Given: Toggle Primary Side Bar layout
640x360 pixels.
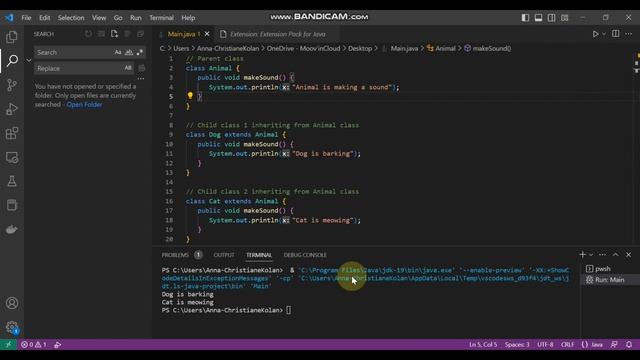Looking at the screenshot, I should pos(525,18).
